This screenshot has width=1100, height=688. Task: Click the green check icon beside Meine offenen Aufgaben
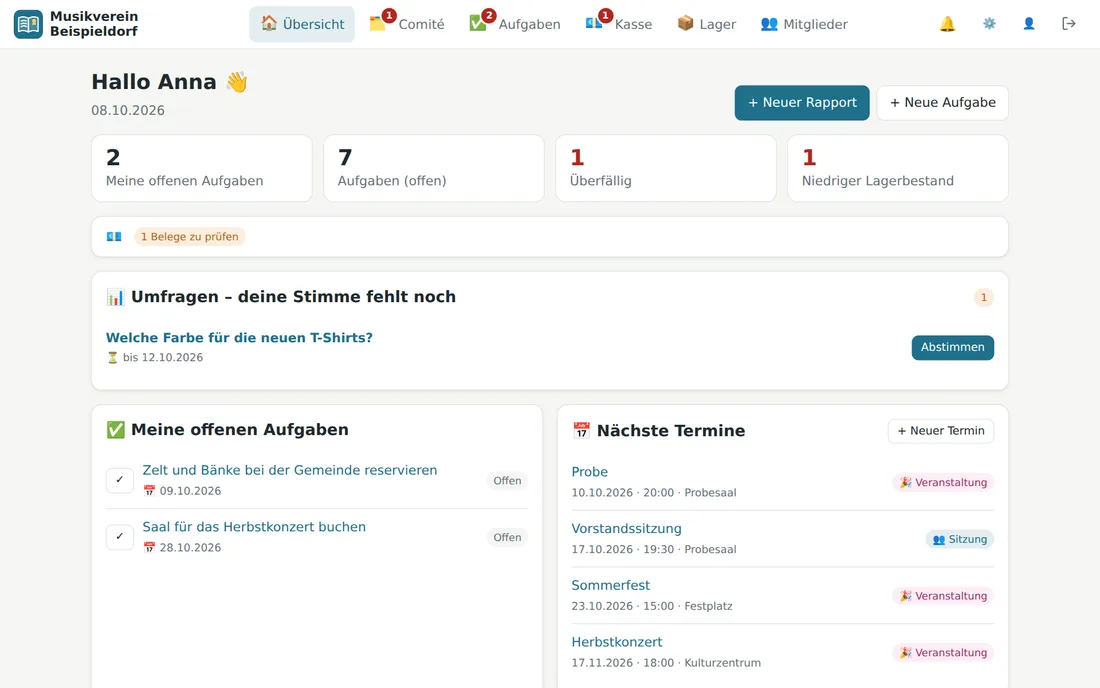[115, 430]
